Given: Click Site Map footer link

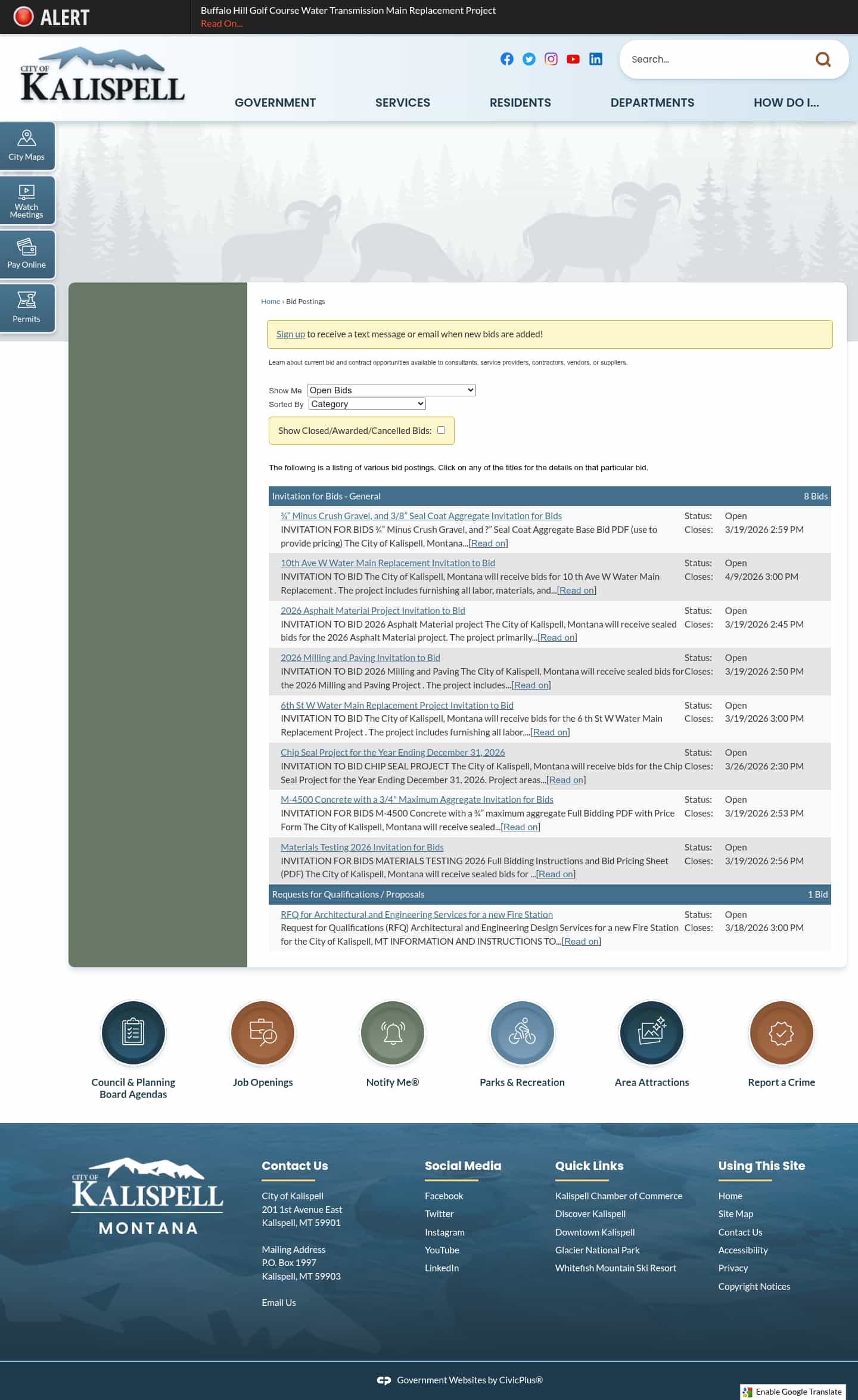Looking at the screenshot, I should click(x=736, y=1214).
